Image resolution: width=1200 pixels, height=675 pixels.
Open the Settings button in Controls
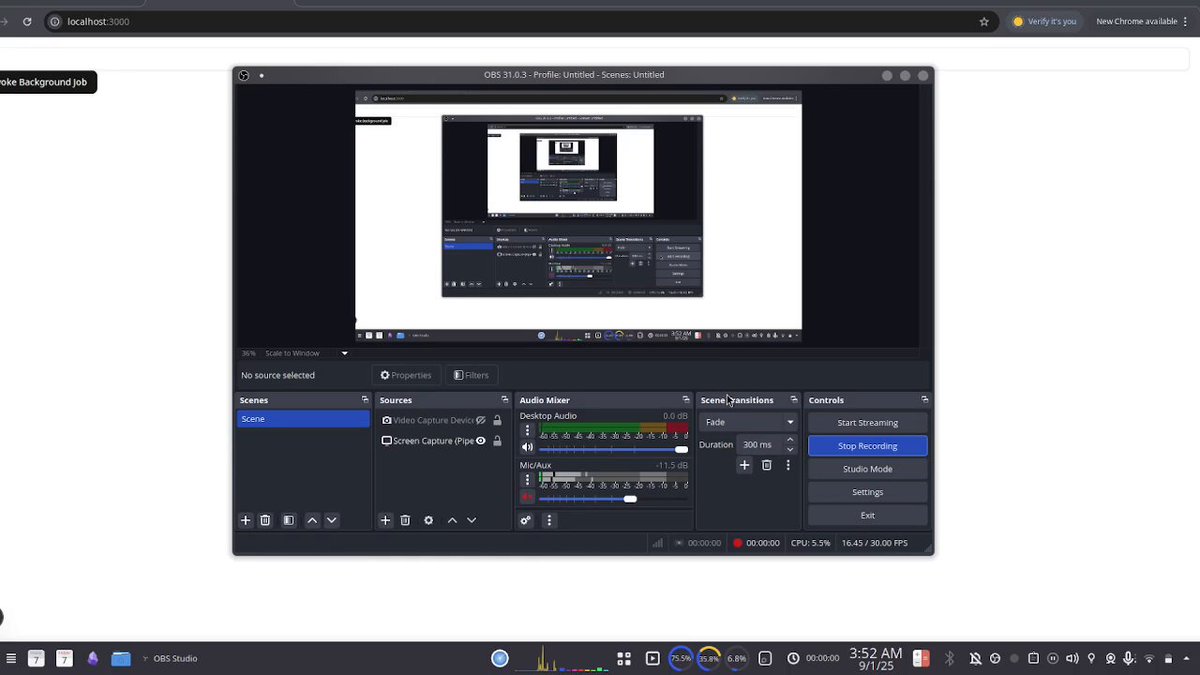click(867, 492)
